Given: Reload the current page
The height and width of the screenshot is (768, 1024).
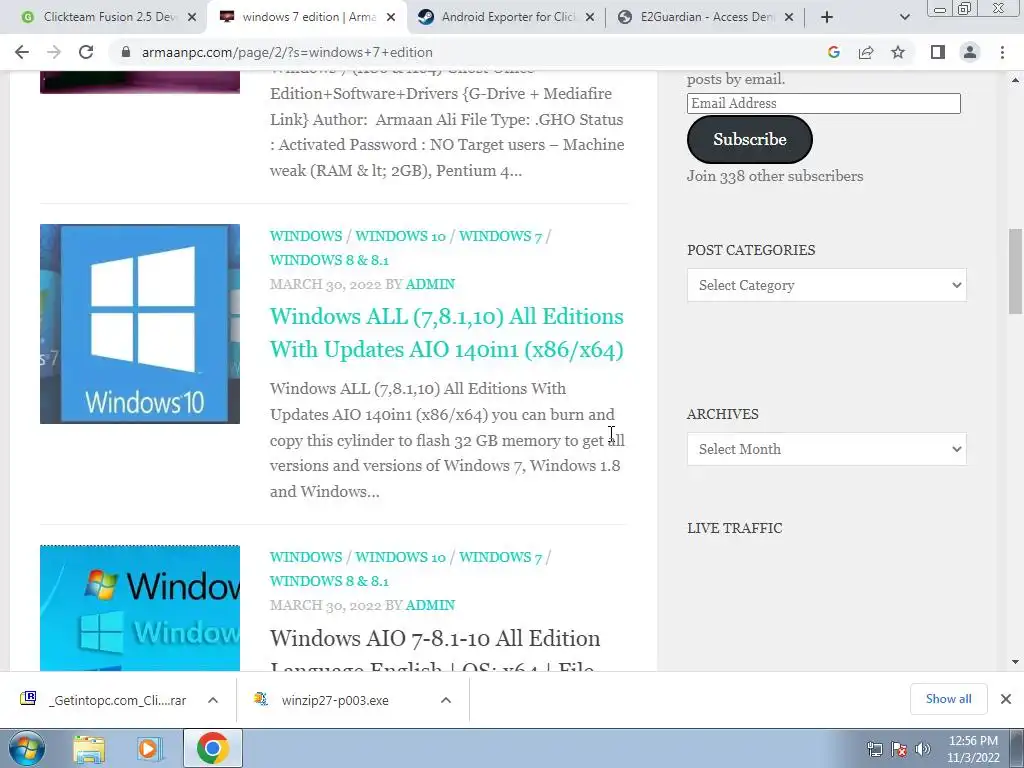Looking at the screenshot, I should [86, 52].
